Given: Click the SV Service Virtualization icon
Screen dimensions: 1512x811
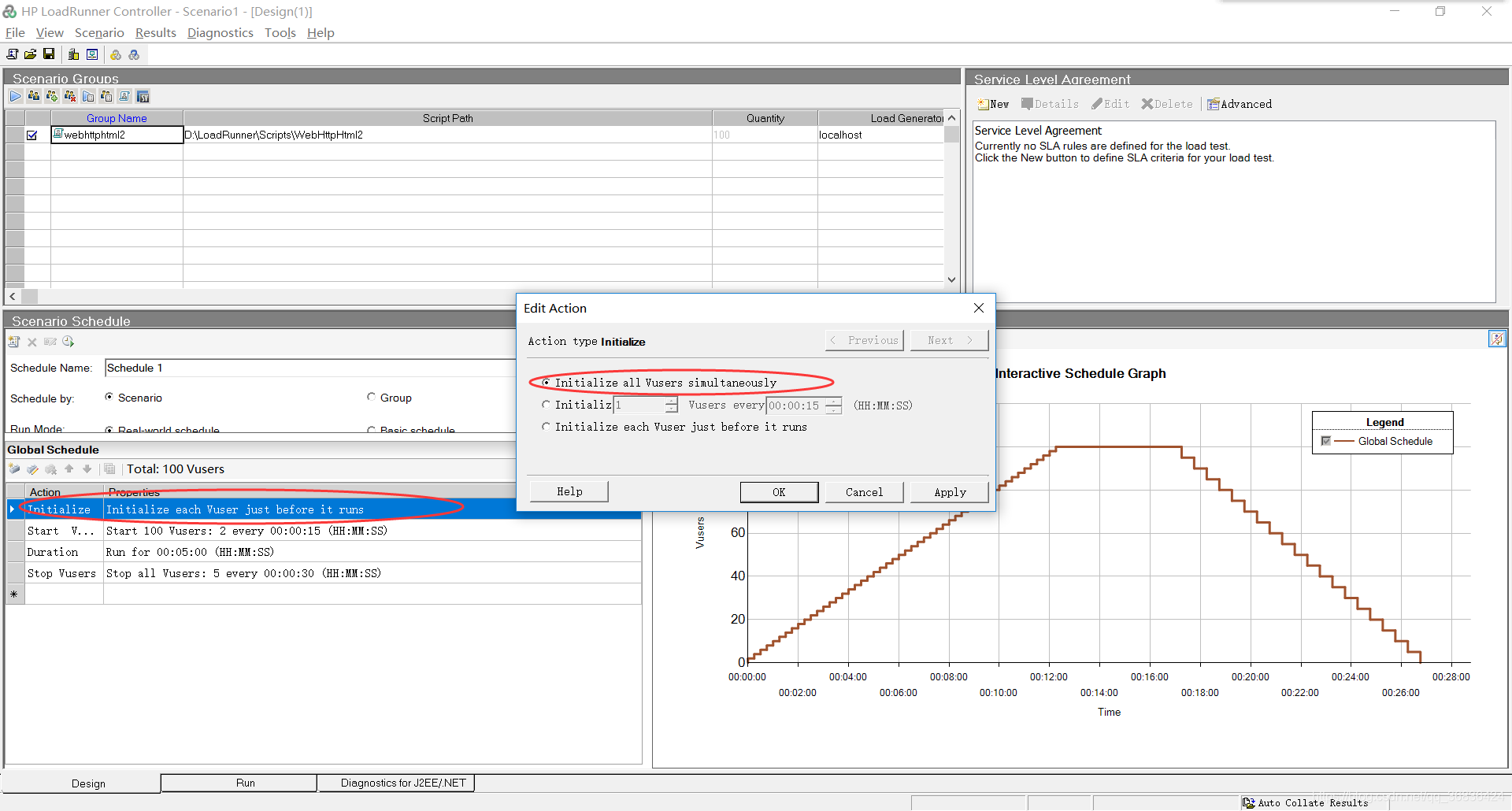Looking at the screenshot, I should [x=143, y=96].
